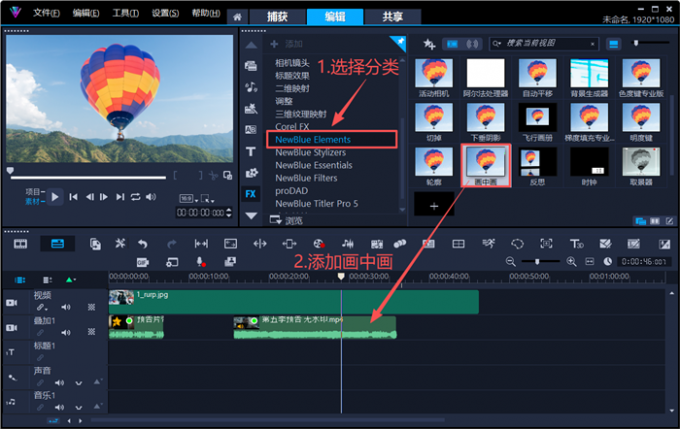
Task: Toggle show video filters button in gallery
Action: 452,44
